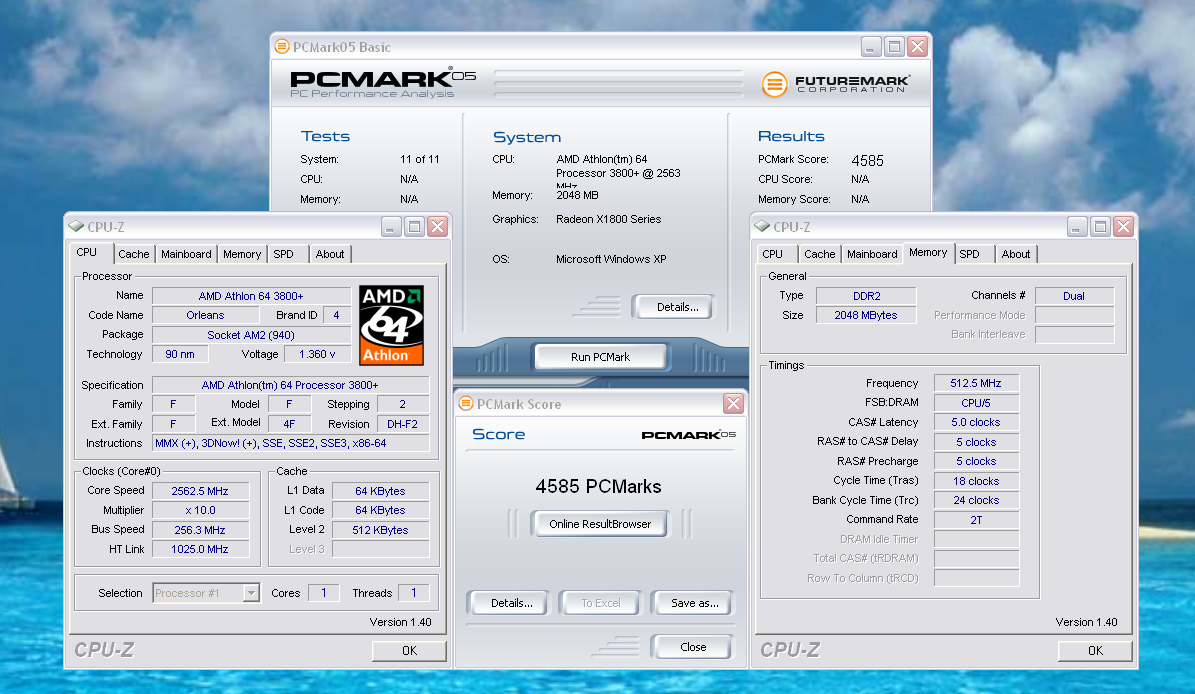The height and width of the screenshot is (694, 1195).
Task: Close the PCMark Score dialog with X
Action: pyautogui.click(x=733, y=404)
